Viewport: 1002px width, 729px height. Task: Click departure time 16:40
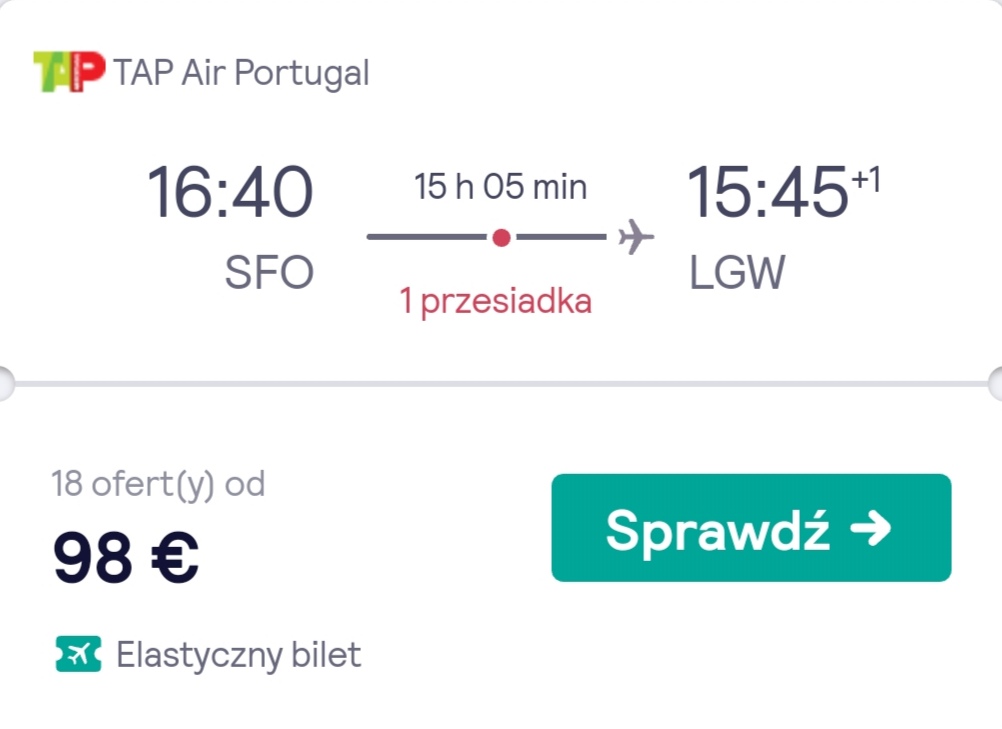[x=230, y=192]
